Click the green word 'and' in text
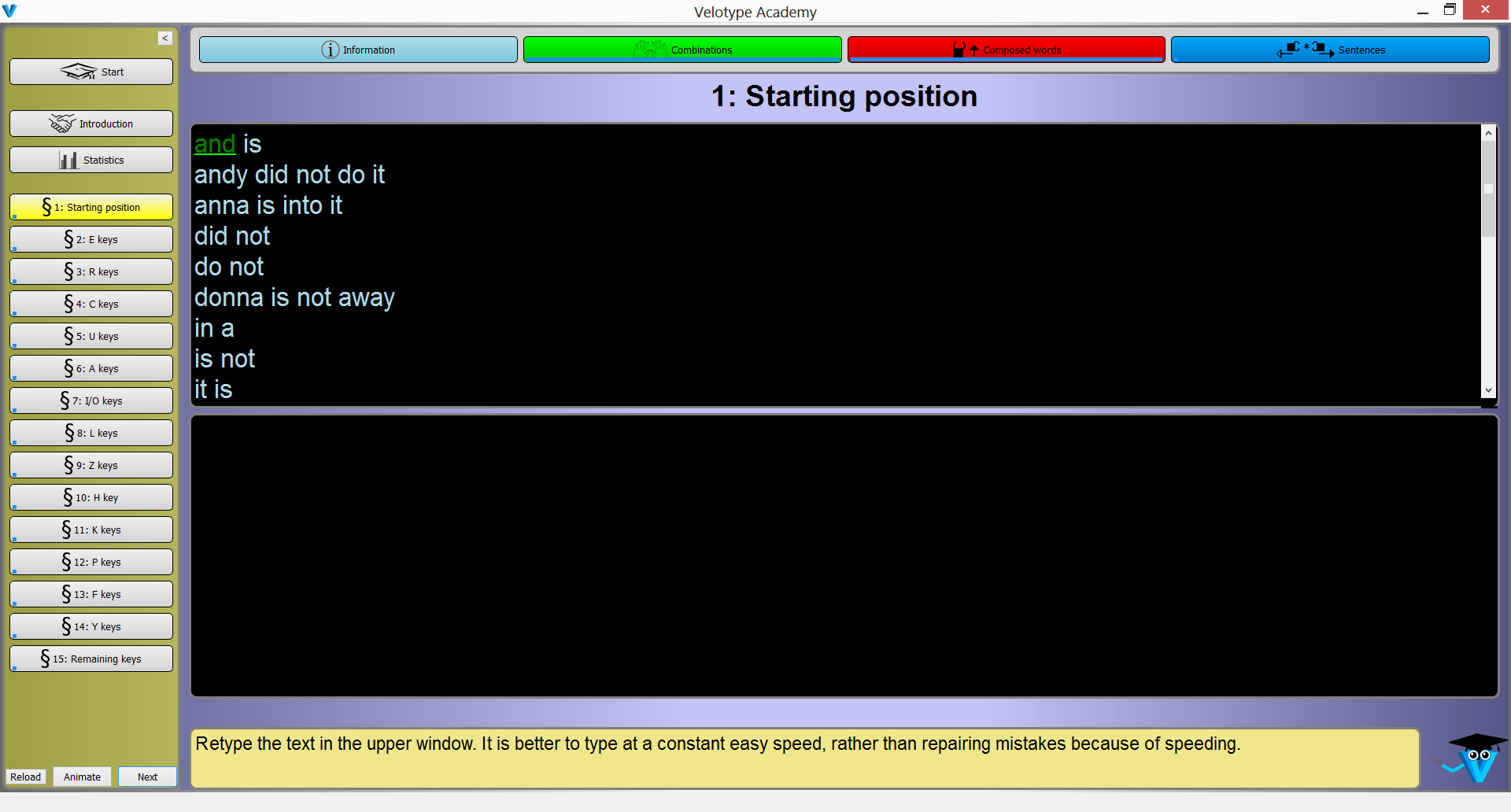 click(x=215, y=144)
